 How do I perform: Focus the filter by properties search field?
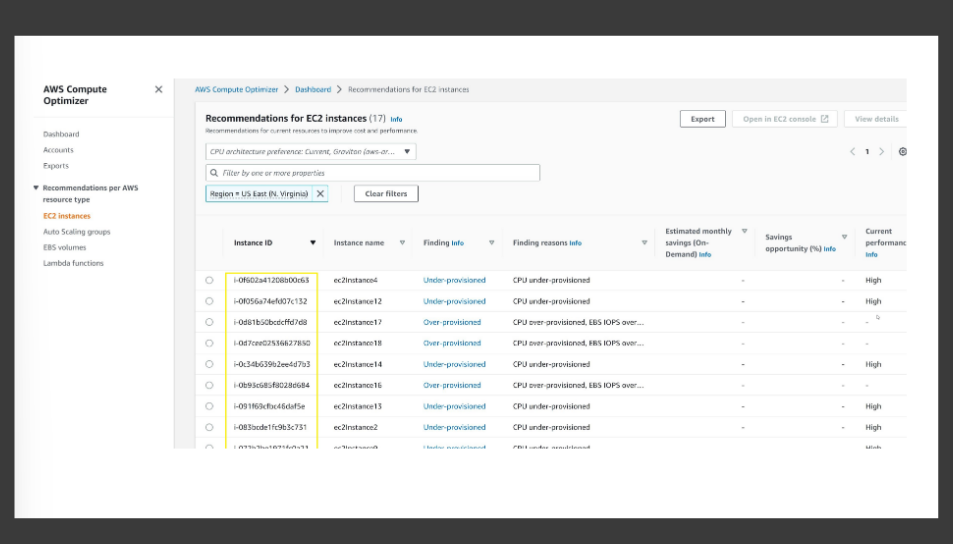(x=373, y=173)
